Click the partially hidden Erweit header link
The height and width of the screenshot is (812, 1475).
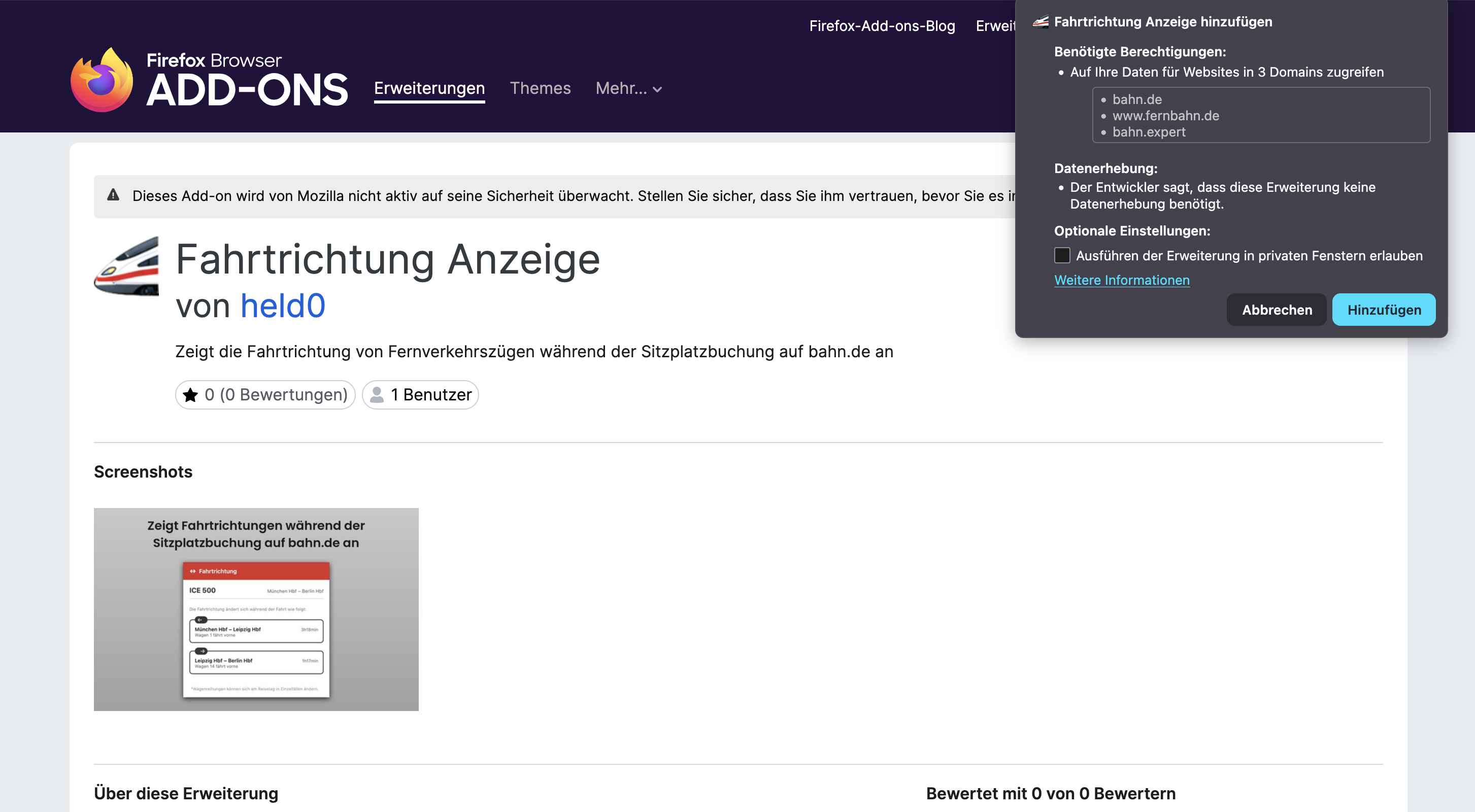(x=995, y=26)
